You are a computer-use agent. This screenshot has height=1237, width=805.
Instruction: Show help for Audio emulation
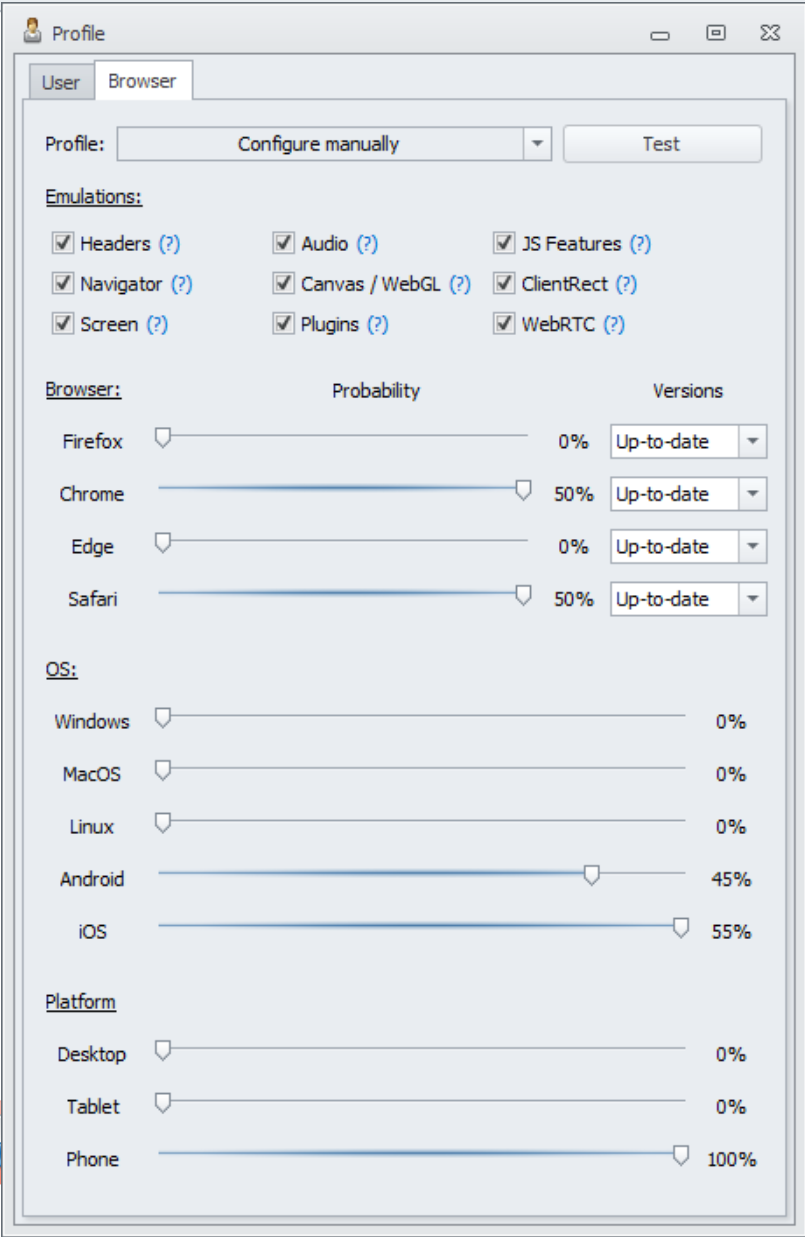point(367,244)
